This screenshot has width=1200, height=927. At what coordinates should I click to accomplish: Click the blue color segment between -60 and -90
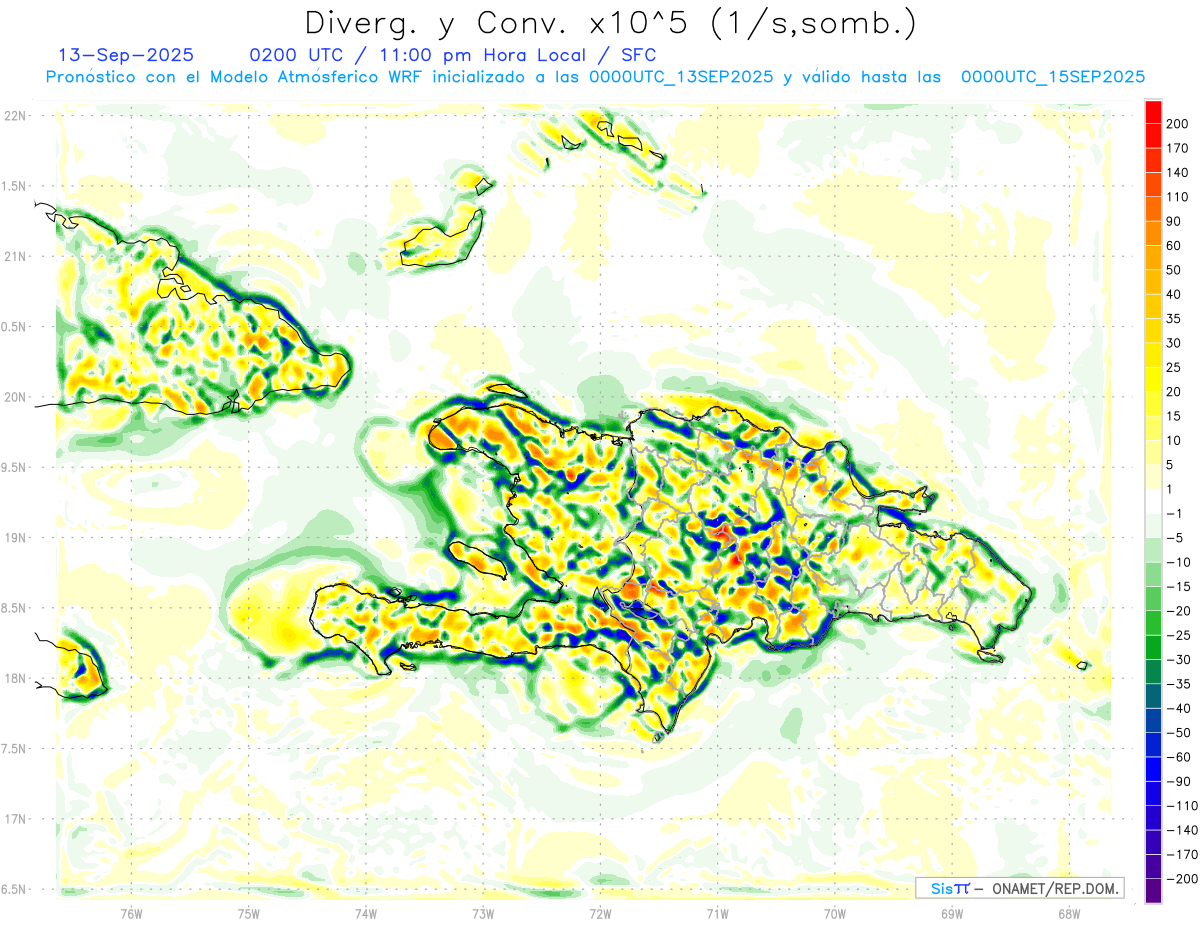pos(1153,769)
